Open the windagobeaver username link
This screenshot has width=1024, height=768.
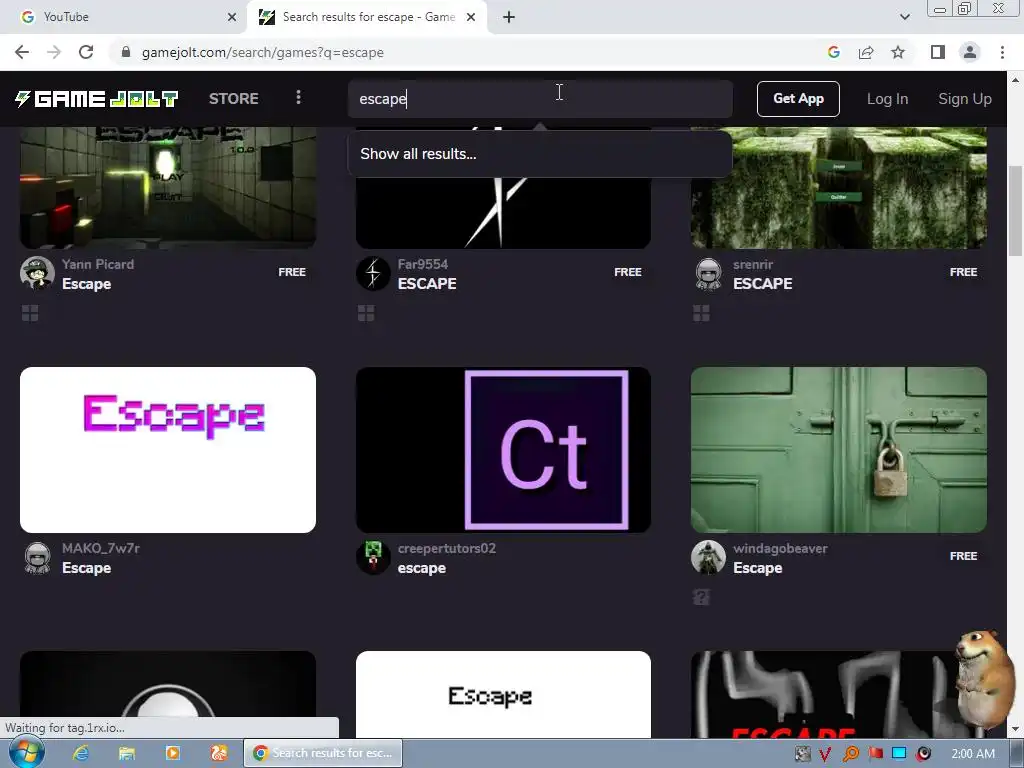(780, 548)
